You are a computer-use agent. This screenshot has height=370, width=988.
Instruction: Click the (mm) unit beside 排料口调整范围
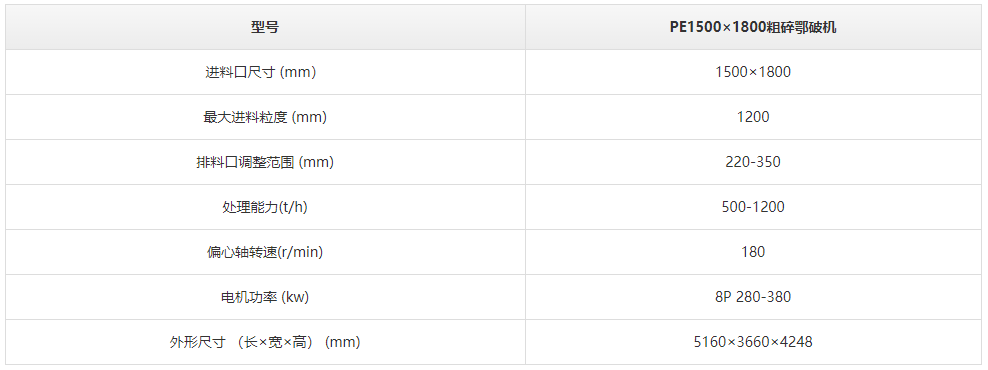(316, 162)
